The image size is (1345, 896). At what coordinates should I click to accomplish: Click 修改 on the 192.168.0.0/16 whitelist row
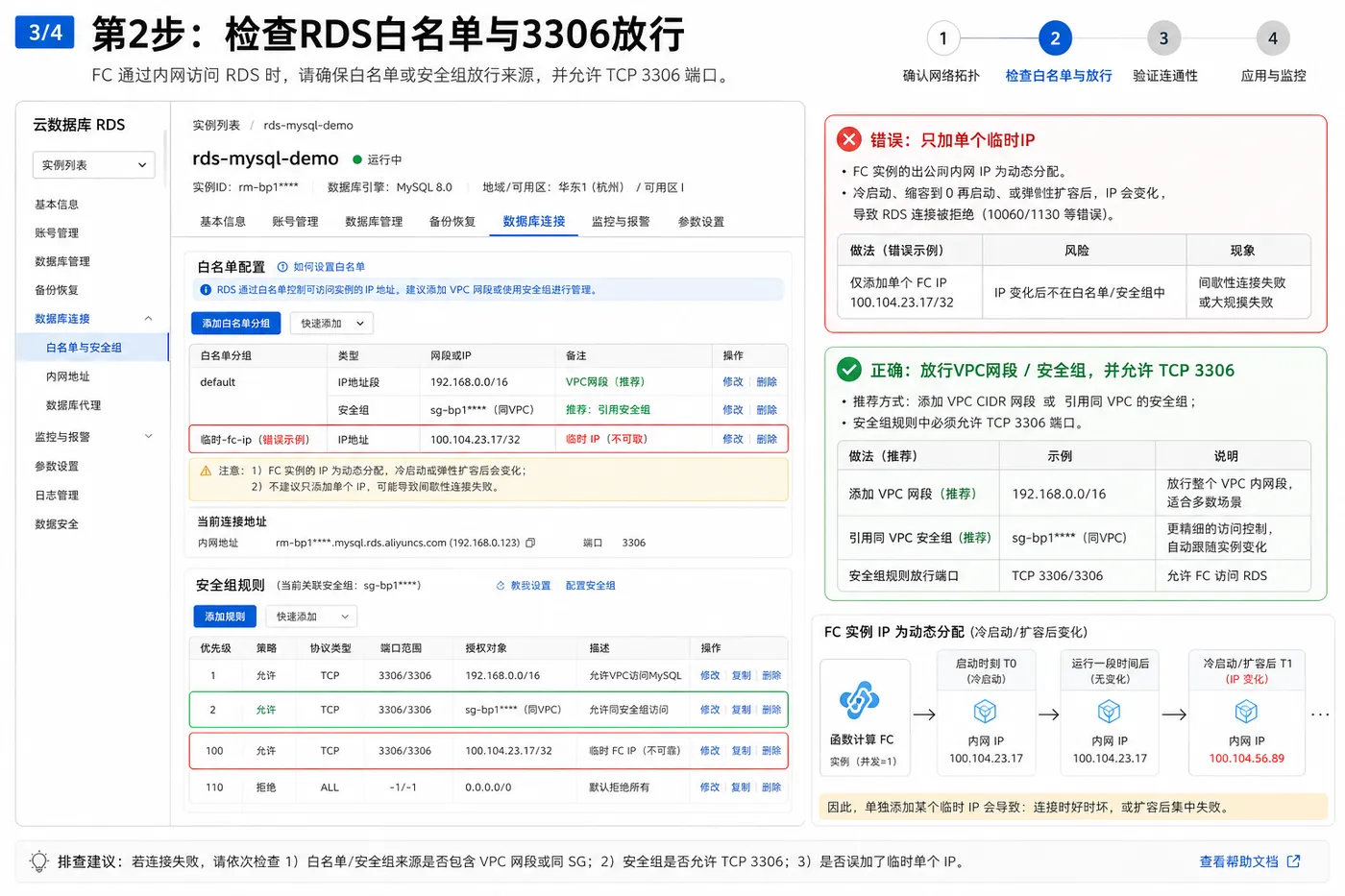click(733, 382)
